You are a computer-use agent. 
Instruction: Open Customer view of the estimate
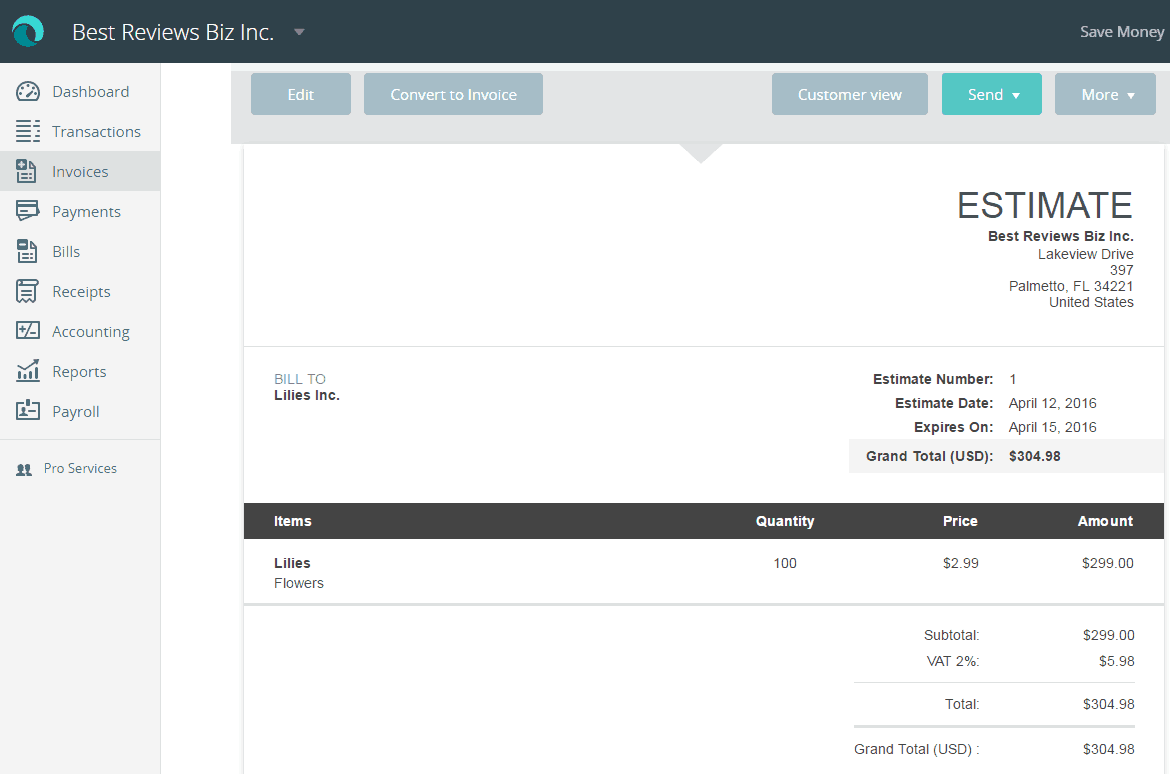[849, 94]
